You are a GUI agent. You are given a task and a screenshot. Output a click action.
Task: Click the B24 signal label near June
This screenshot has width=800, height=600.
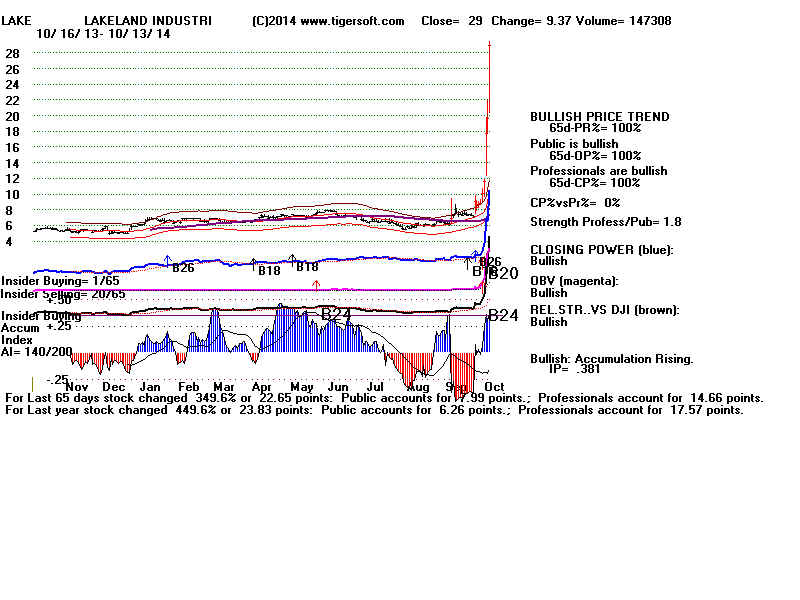336,314
